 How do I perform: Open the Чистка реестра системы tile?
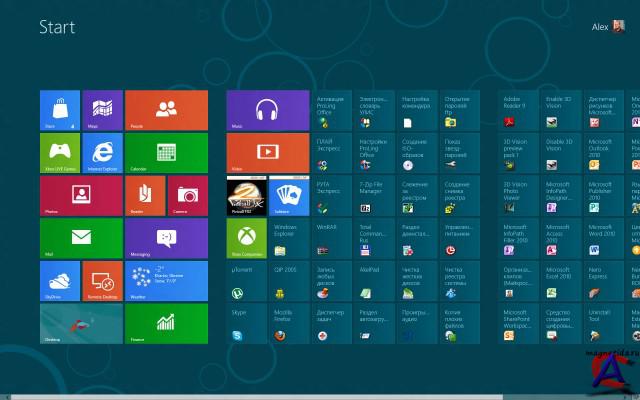pyautogui.click(x=460, y=281)
